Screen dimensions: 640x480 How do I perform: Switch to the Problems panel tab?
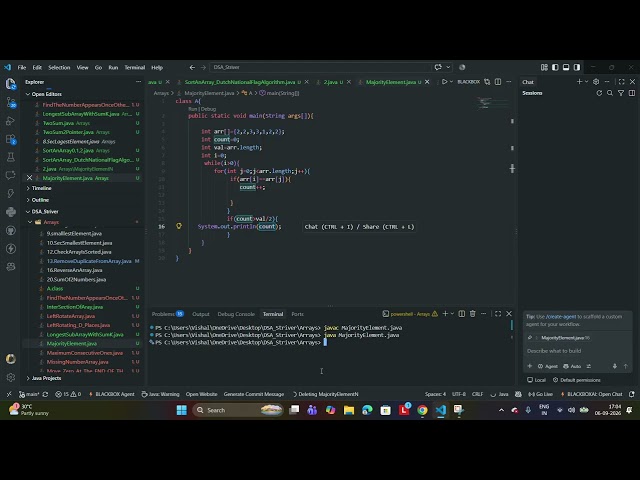tap(167, 314)
